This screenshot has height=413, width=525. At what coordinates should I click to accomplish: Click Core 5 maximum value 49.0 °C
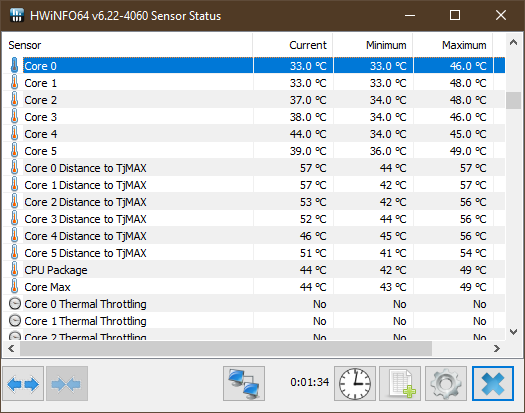coord(468,151)
